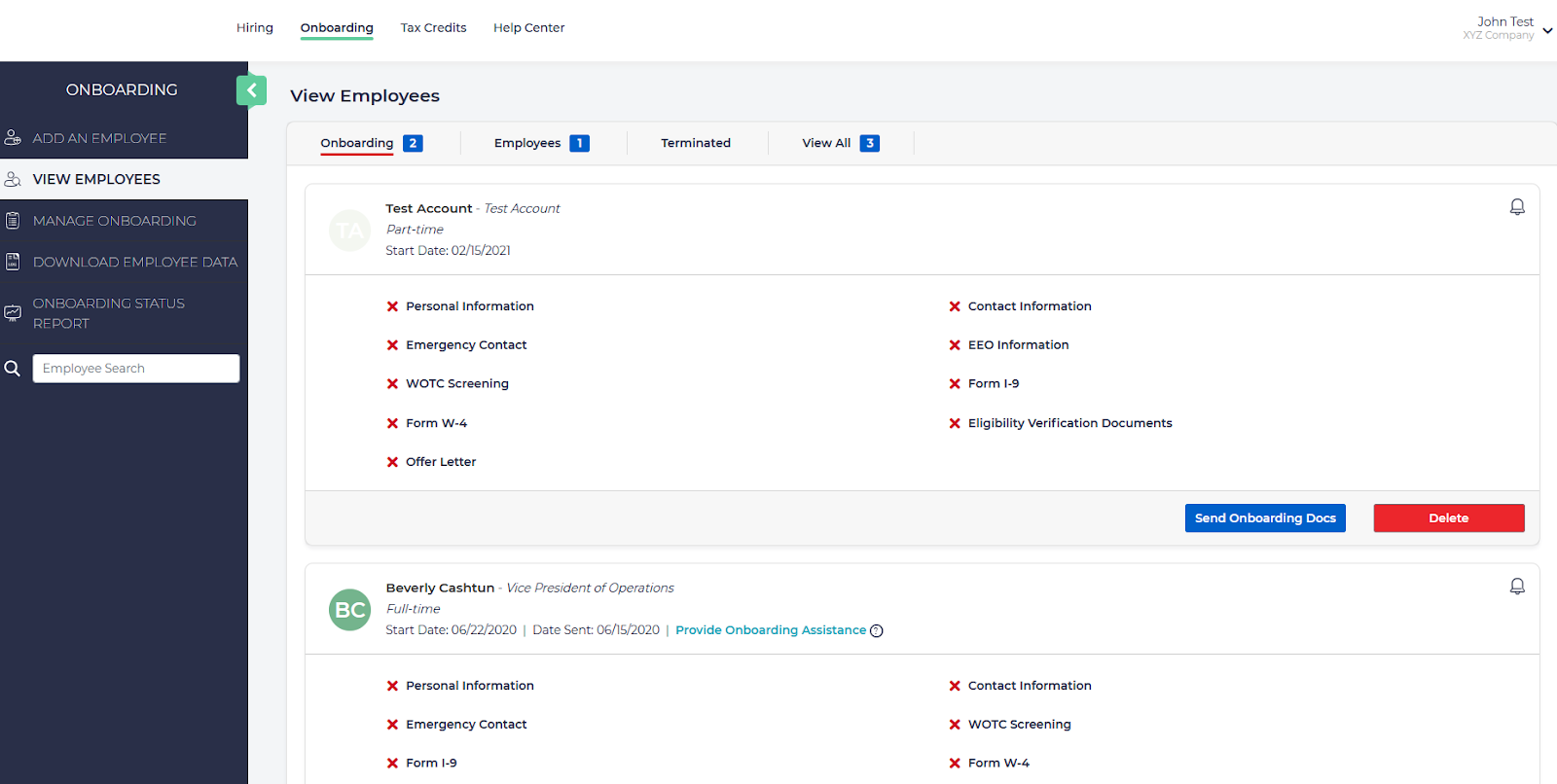Click the search magnifier icon in sidebar
This screenshot has width=1557, height=784.
click(x=13, y=369)
